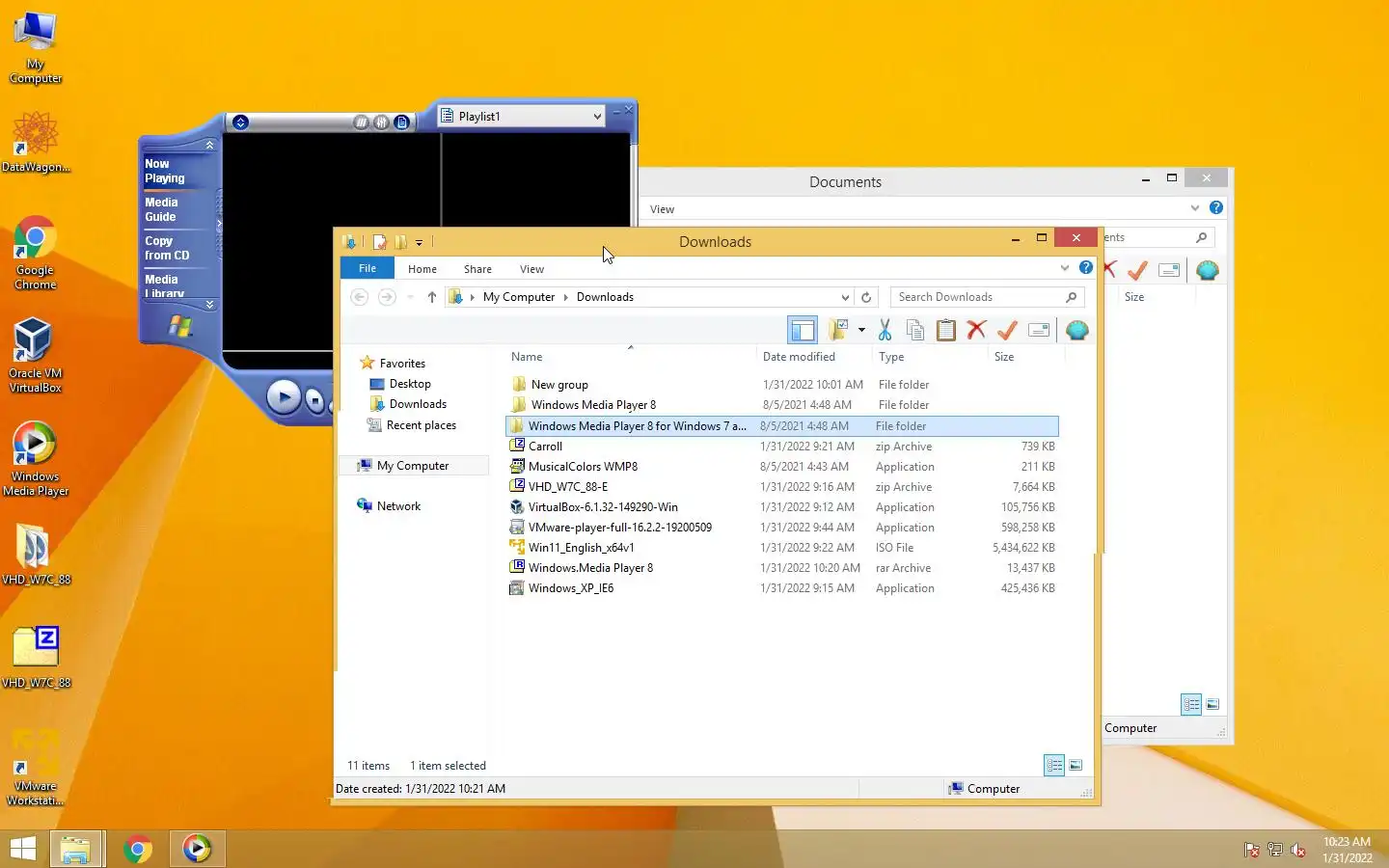Switch to details view button in Downloads status bar
This screenshot has height=868, width=1389.
(x=1054, y=766)
